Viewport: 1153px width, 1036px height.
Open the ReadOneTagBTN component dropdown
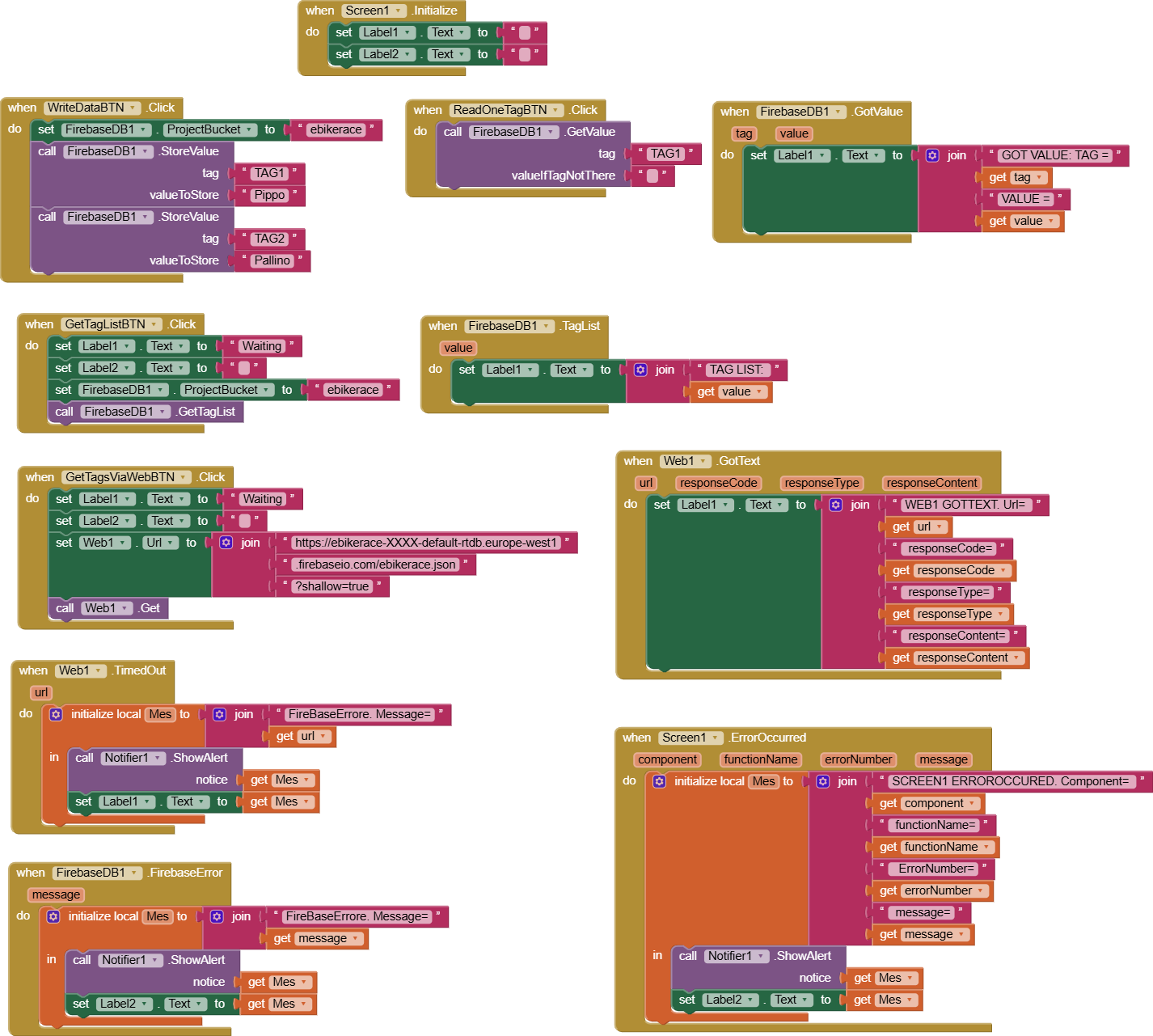tap(555, 110)
